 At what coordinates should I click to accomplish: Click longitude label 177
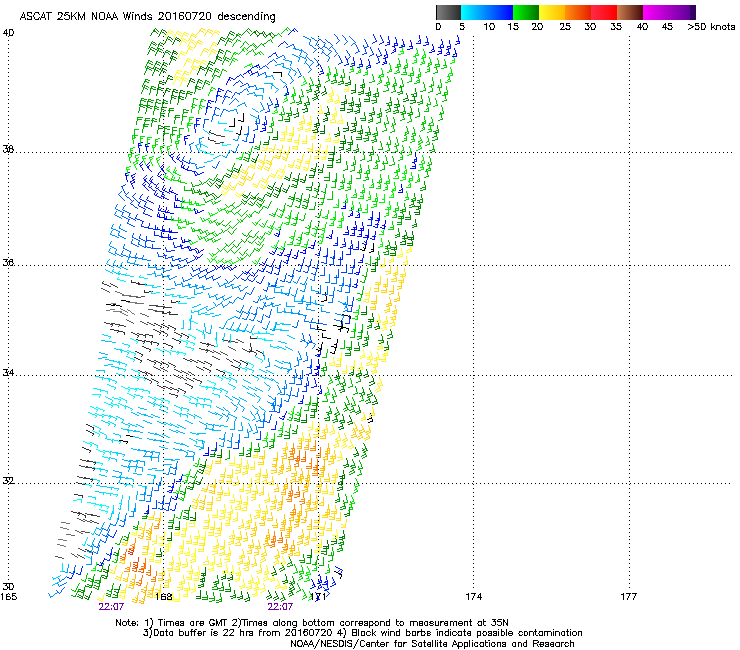(628, 597)
